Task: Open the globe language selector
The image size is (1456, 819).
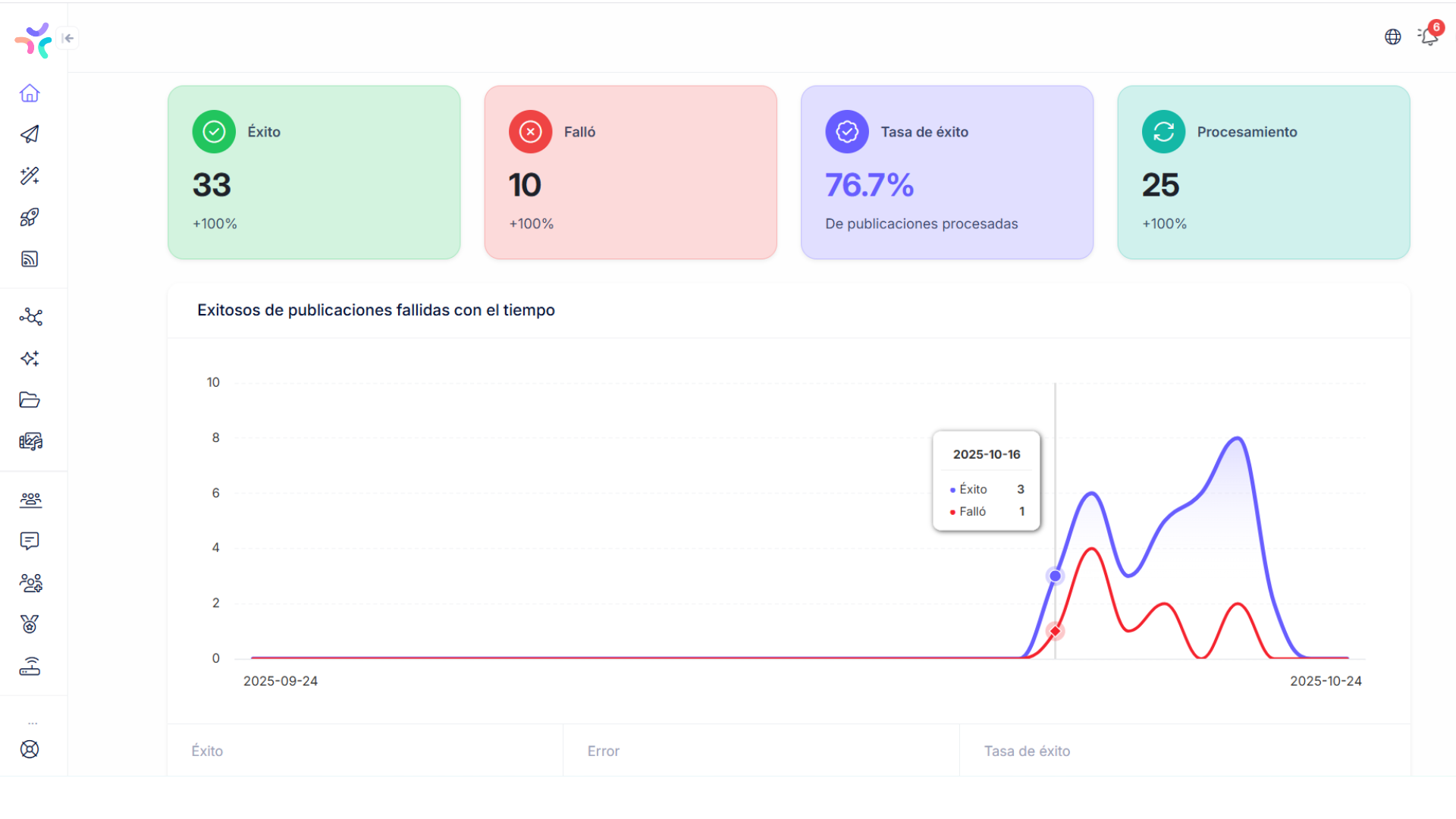Action: 1392,37
